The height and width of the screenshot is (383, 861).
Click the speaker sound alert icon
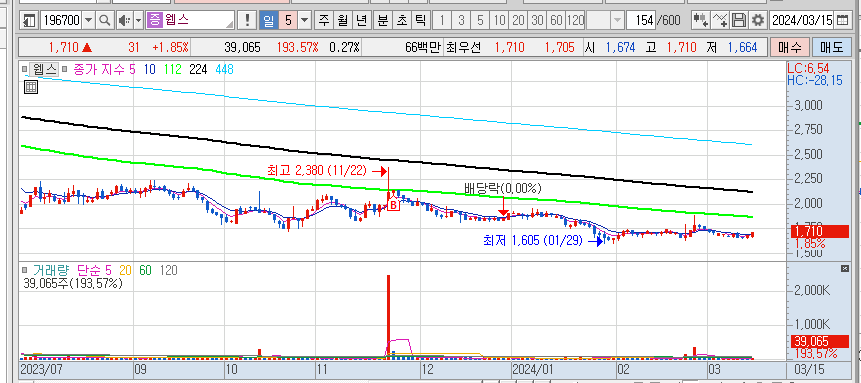pos(124,21)
